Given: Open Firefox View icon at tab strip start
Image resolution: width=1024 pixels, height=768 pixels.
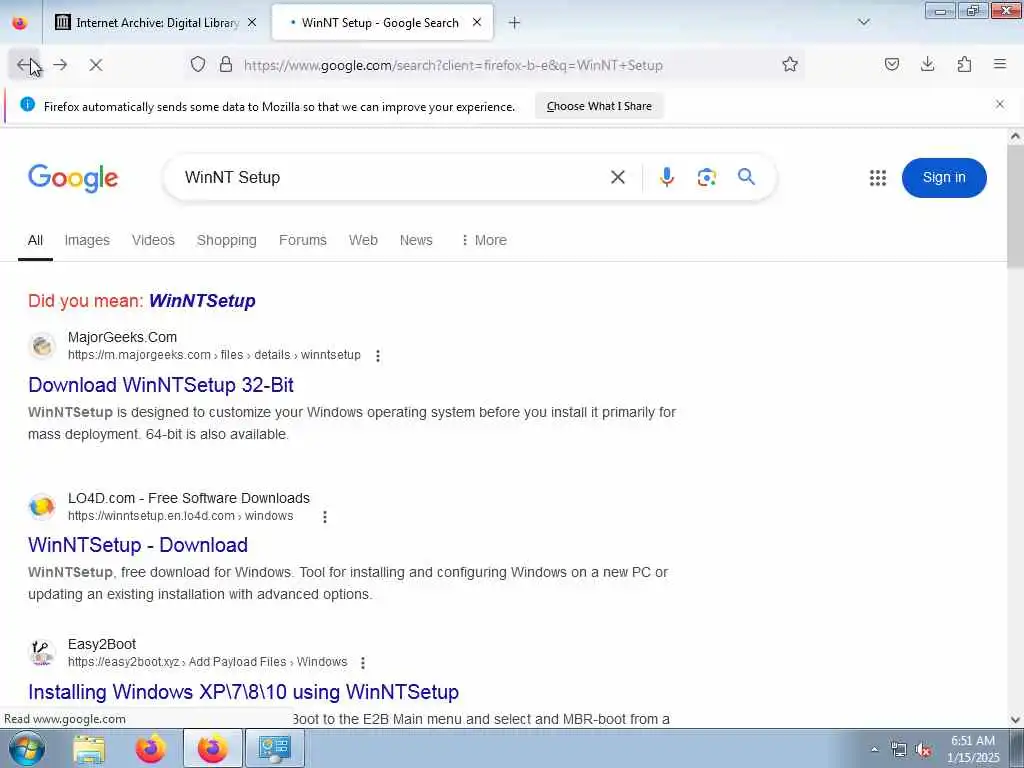Looking at the screenshot, I should click(20, 23).
